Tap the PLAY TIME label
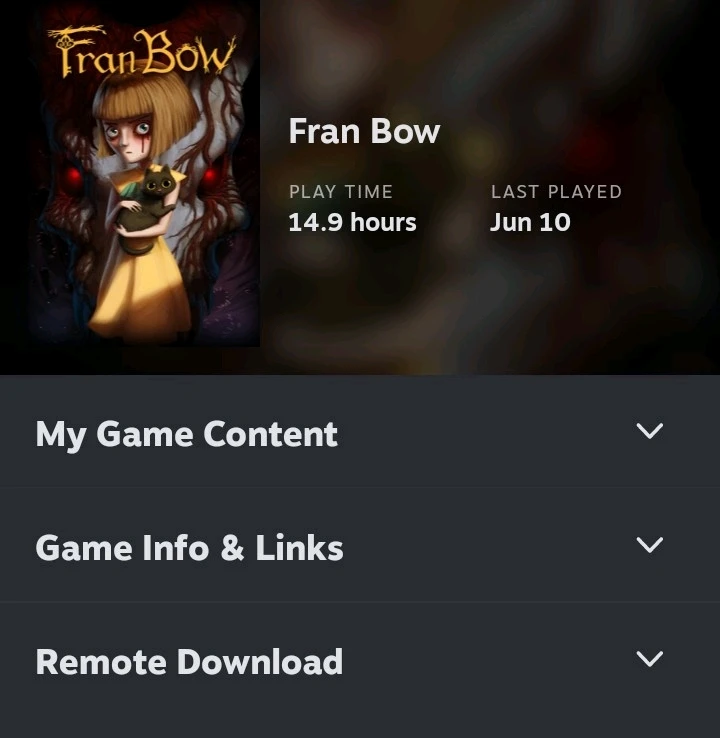The height and width of the screenshot is (738, 720). tap(341, 192)
